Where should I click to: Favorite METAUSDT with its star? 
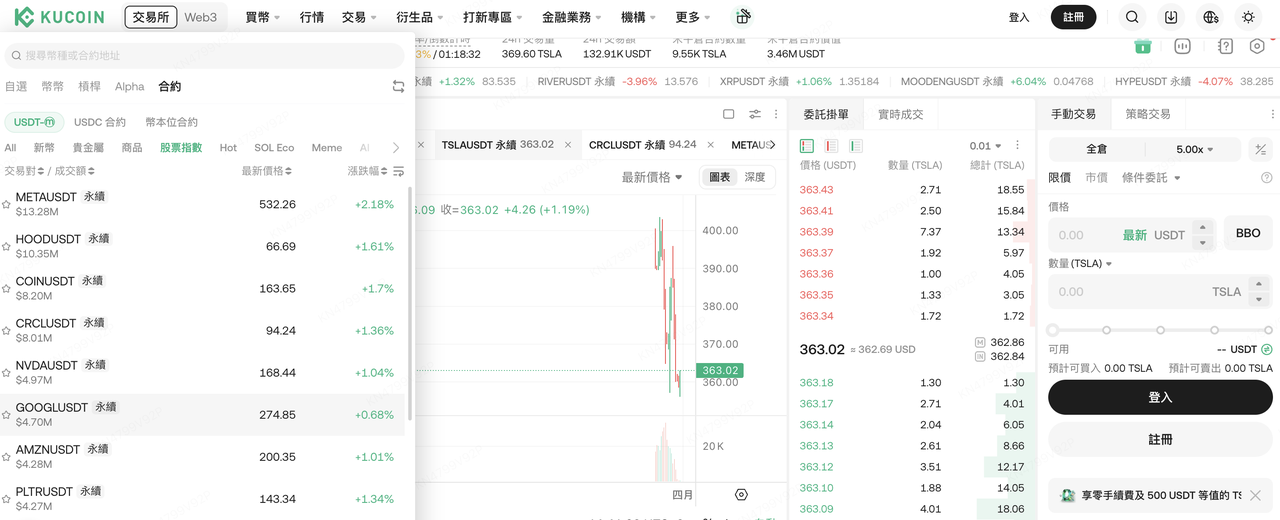click(x=7, y=204)
